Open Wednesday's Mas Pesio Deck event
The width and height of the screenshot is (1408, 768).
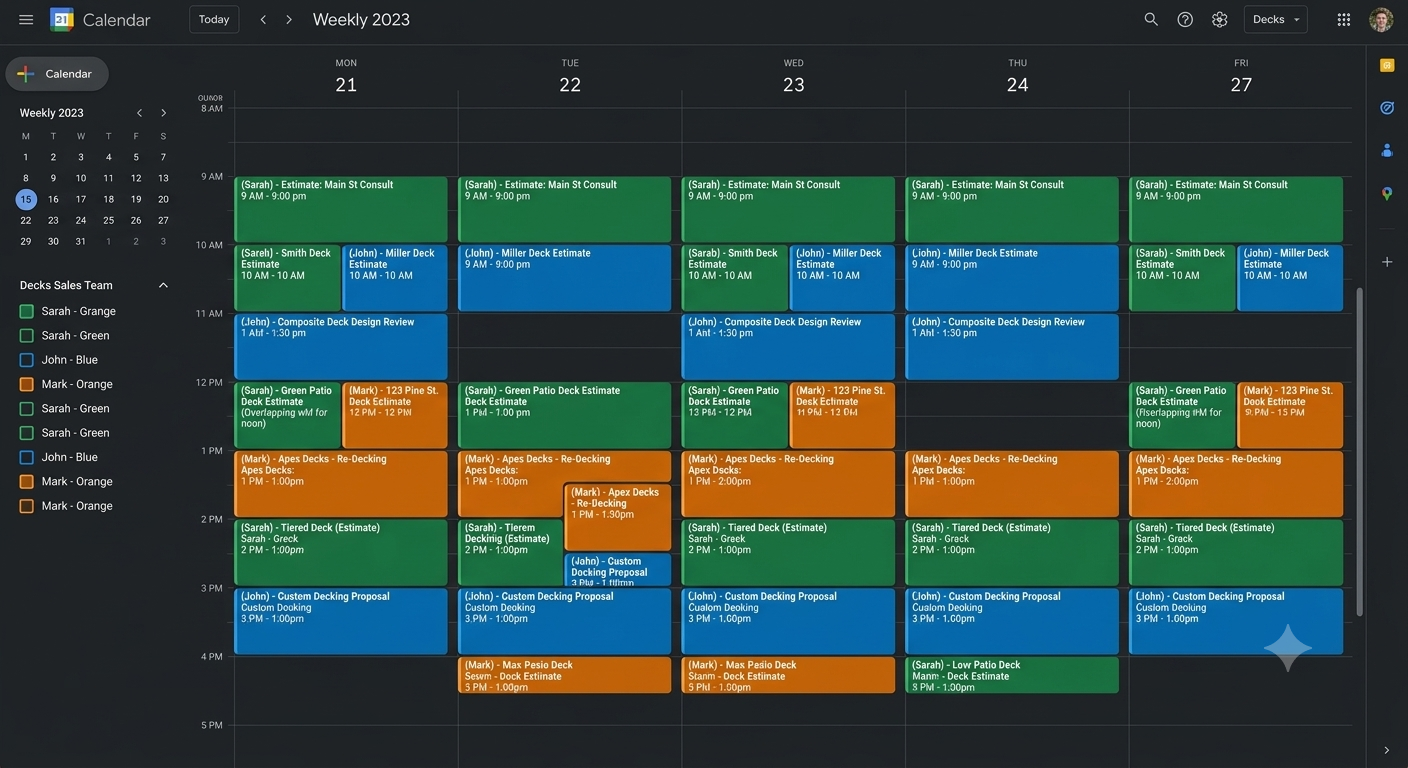click(x=788, y=675)
